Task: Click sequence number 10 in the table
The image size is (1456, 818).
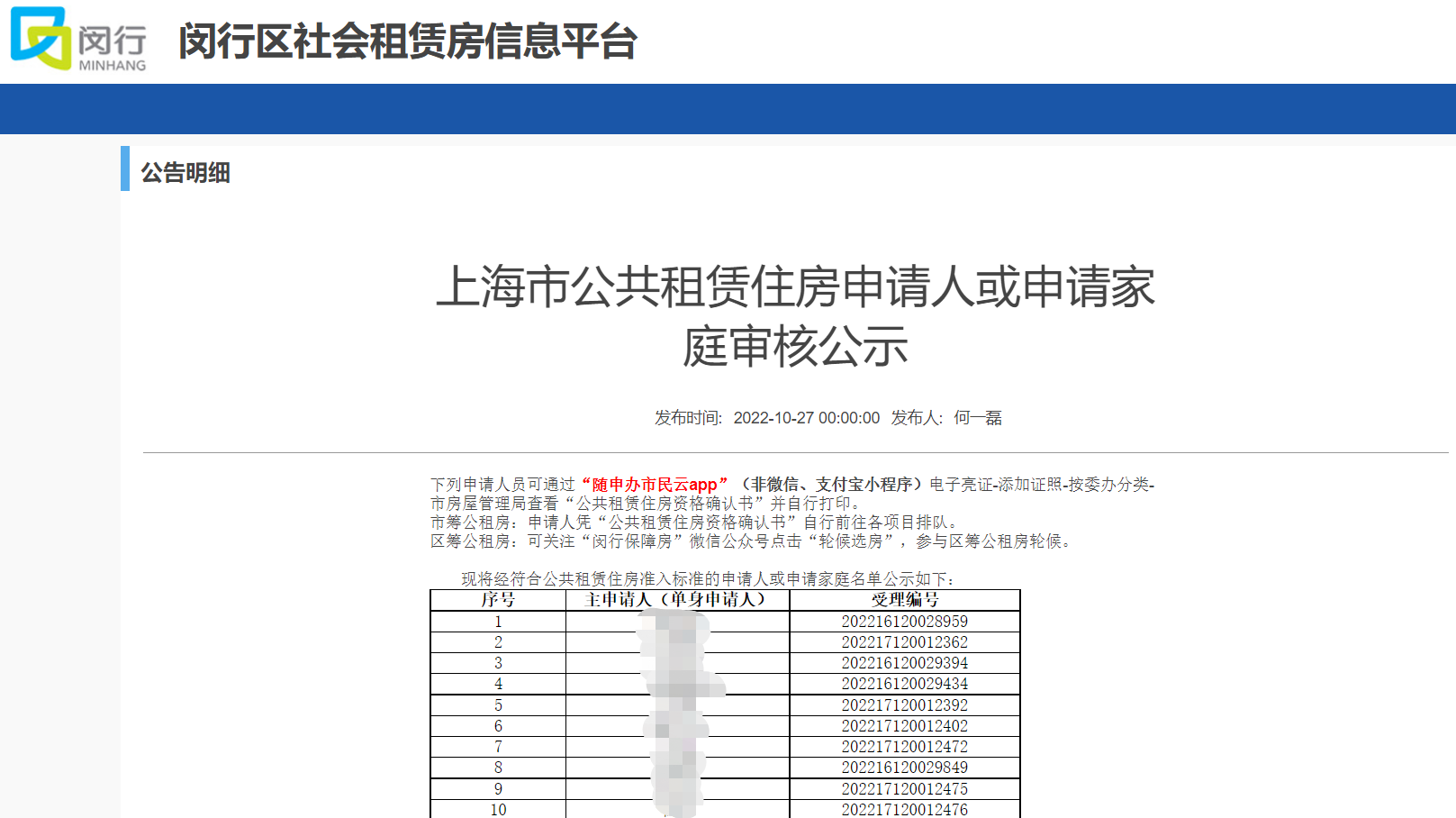Action: pos(498,809)
